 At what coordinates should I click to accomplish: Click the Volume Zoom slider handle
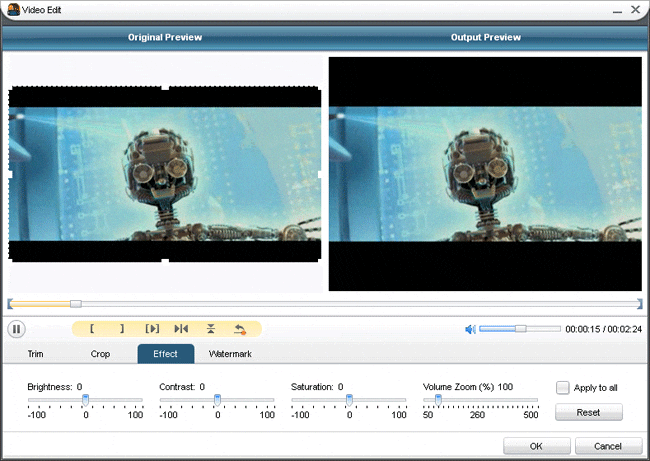click(x=438, y=400)
